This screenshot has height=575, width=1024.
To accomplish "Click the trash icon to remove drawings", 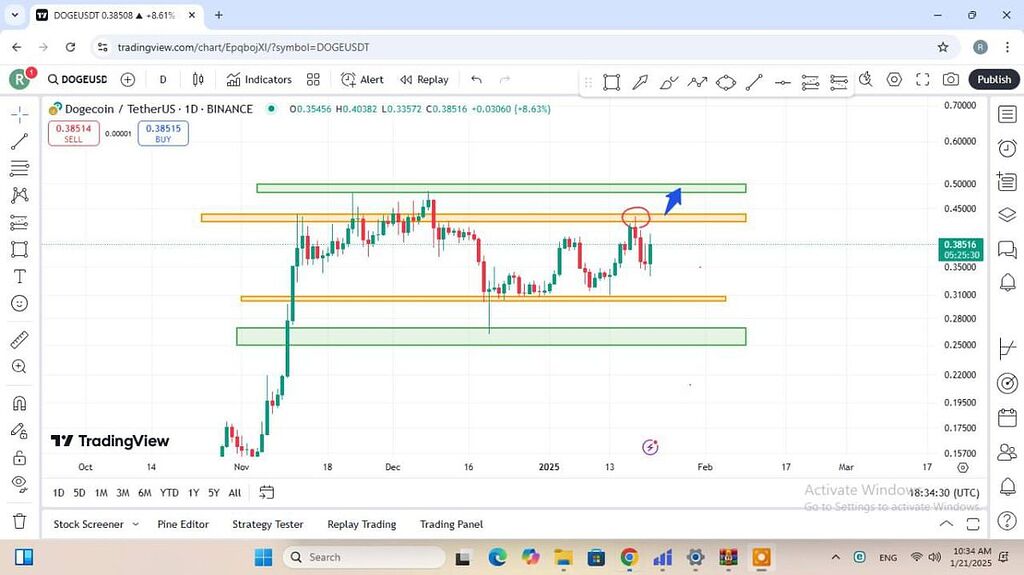I will coord(19,521).
